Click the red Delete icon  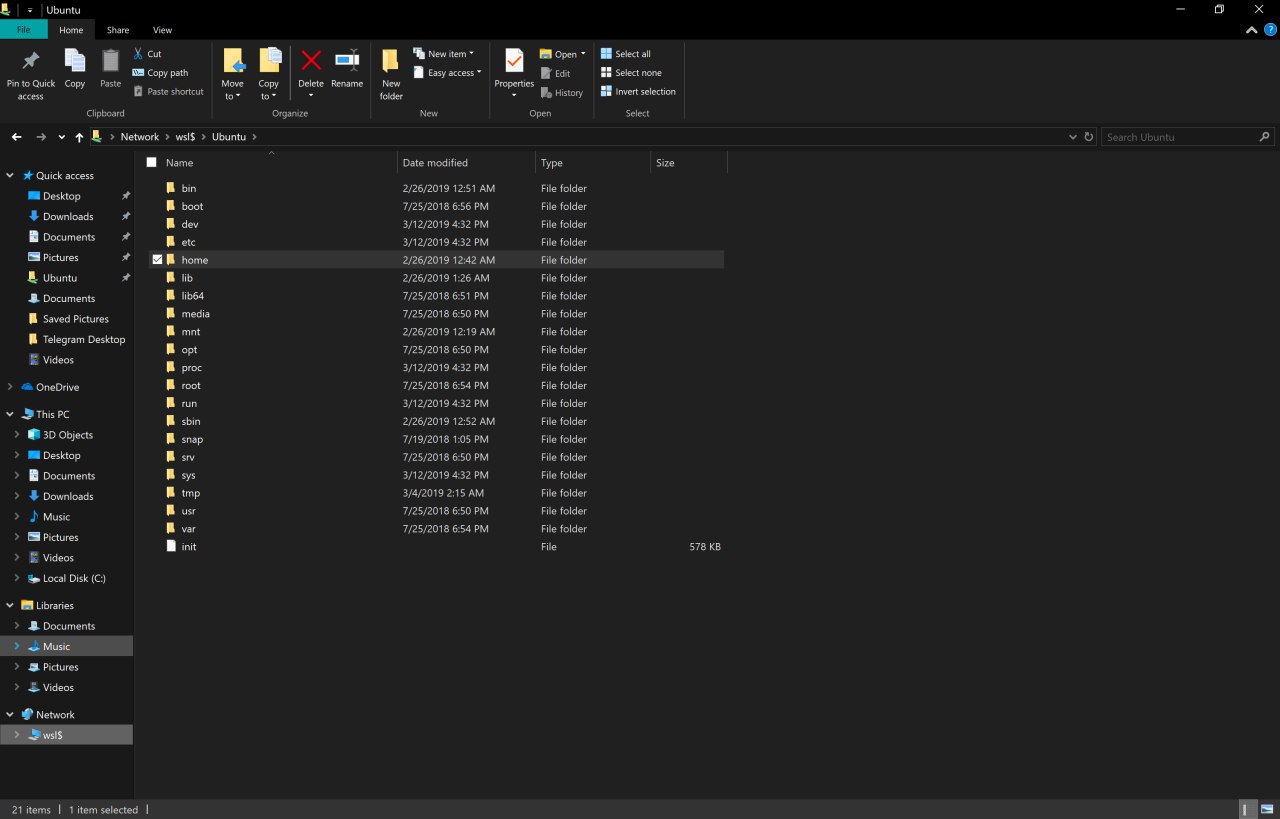[x=311, y=60]
